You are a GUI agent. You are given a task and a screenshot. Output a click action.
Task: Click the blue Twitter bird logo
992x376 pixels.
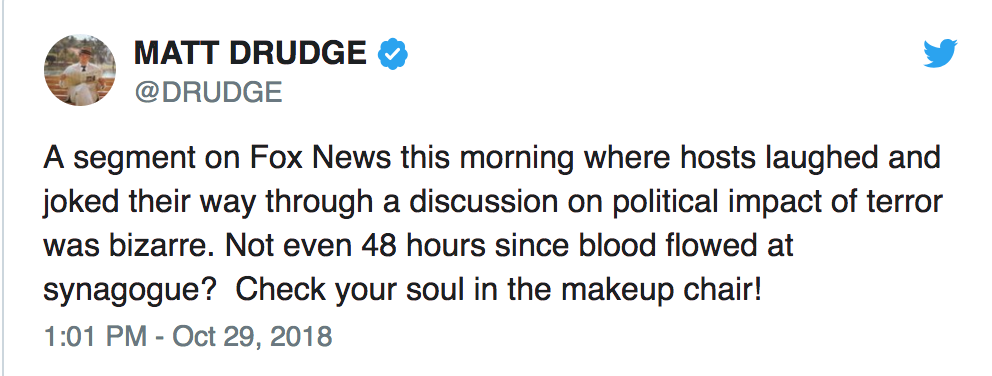tap(939, 53)
